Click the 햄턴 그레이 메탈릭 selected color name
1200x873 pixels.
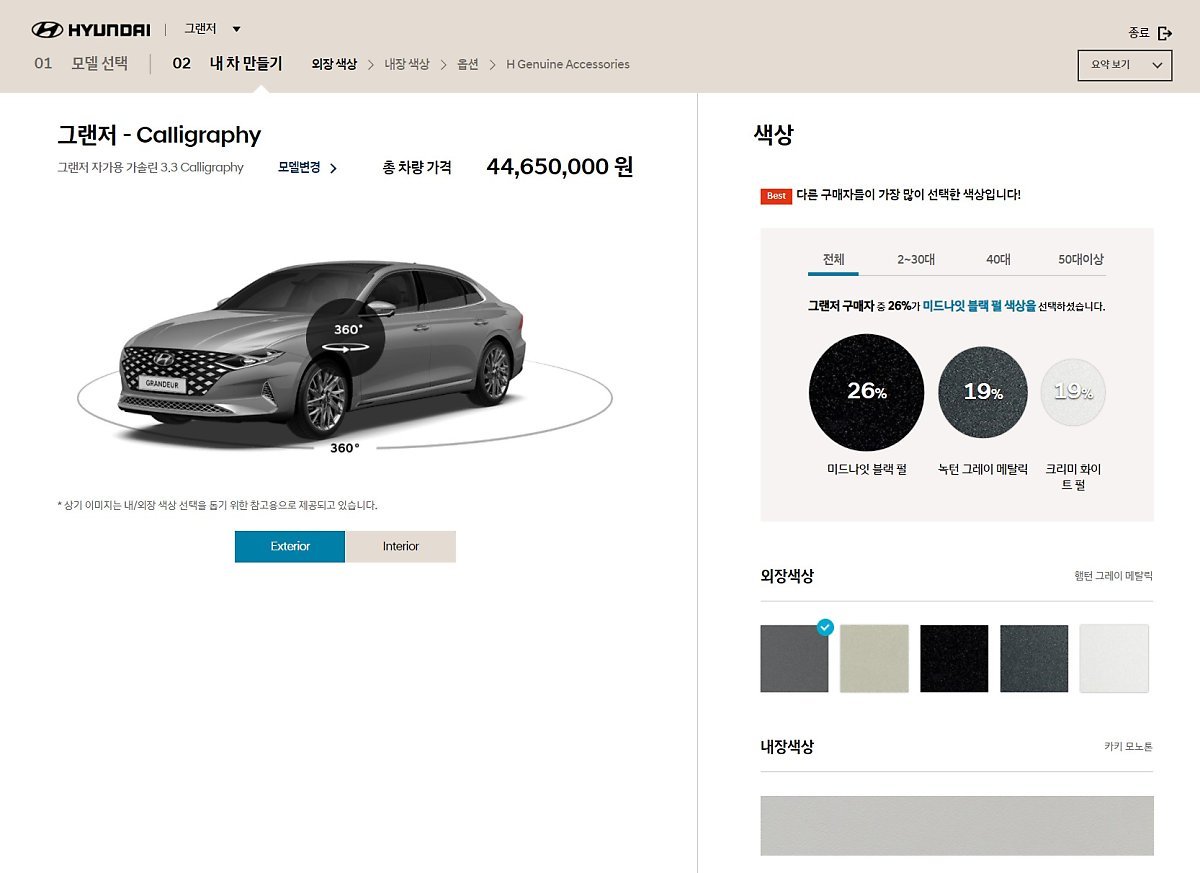(x=1113, y=576)
